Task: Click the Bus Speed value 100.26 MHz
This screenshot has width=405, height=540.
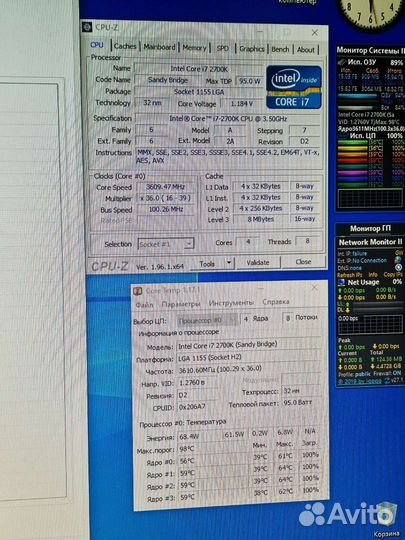Action: pyautogui.click(x=166, y=209)
